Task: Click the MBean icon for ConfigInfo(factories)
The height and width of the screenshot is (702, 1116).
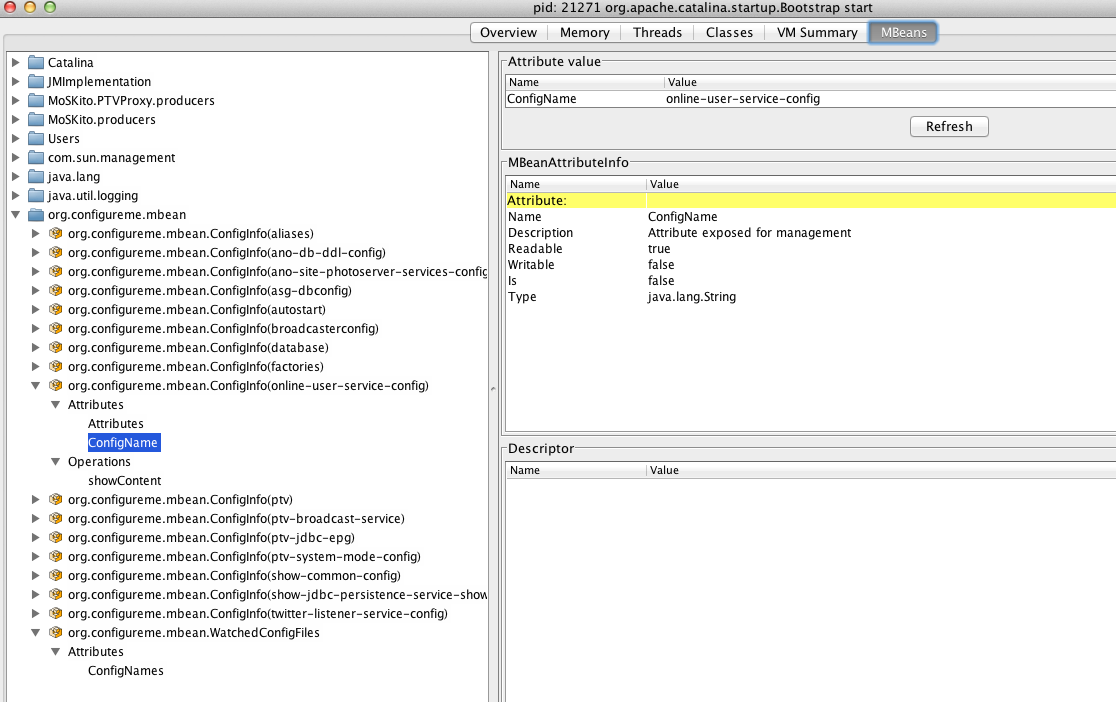Action: (56, 366)
